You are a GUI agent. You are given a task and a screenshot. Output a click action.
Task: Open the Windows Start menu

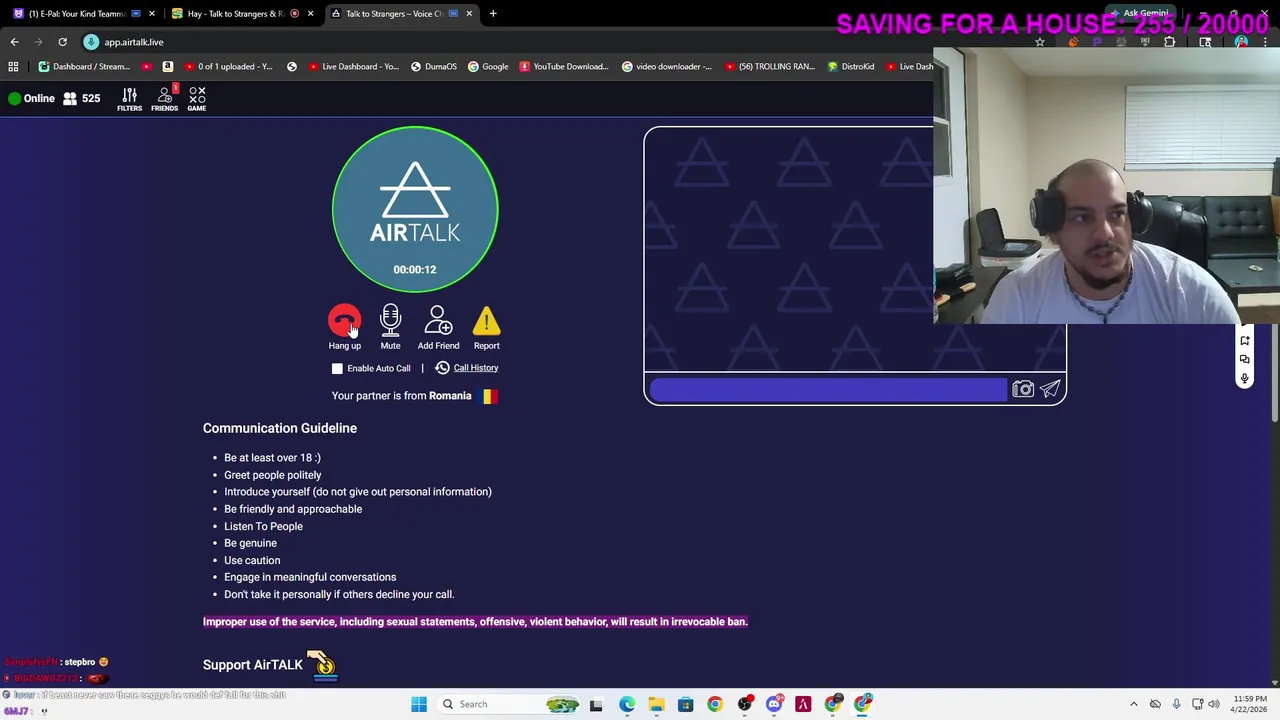pyautogui.click(x=419, y=704)
